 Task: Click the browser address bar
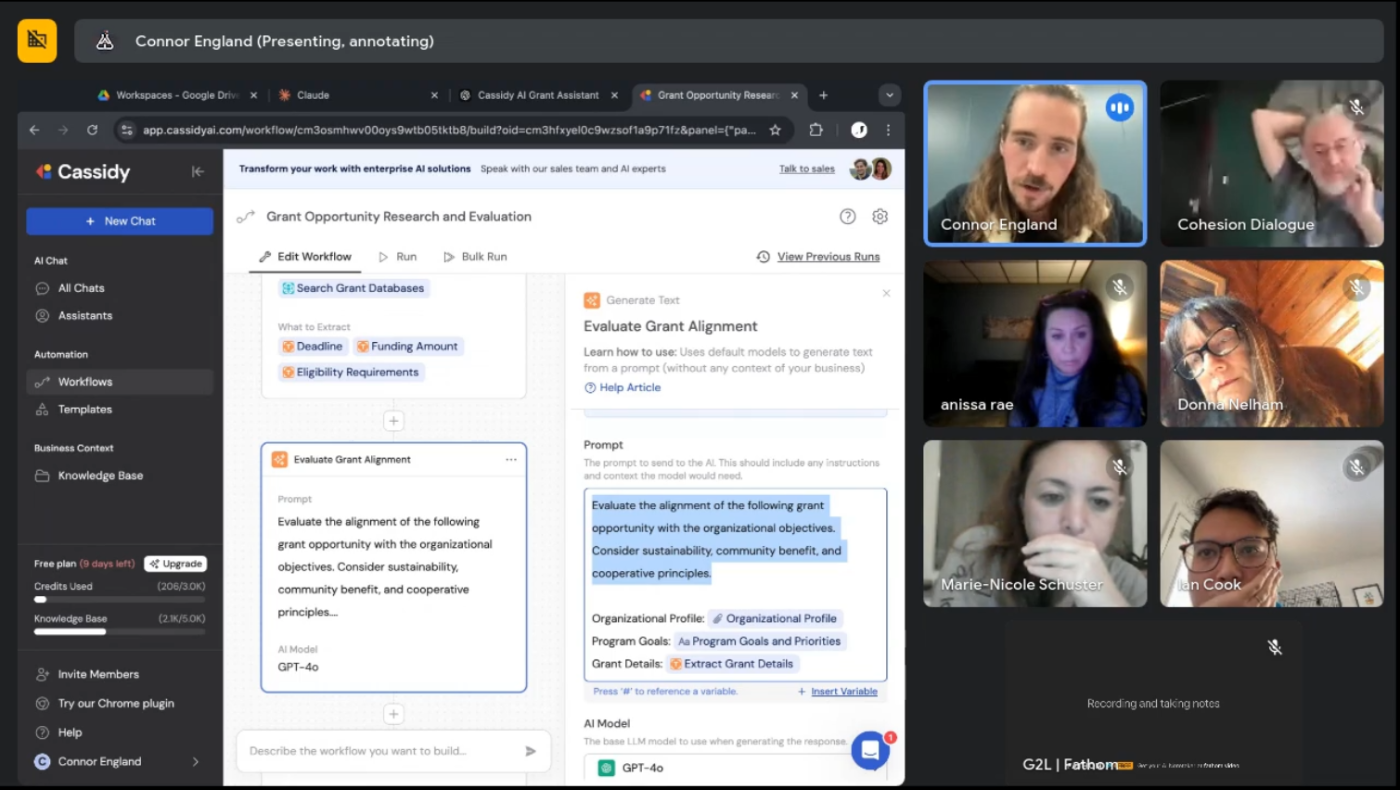tap(449, 130)
